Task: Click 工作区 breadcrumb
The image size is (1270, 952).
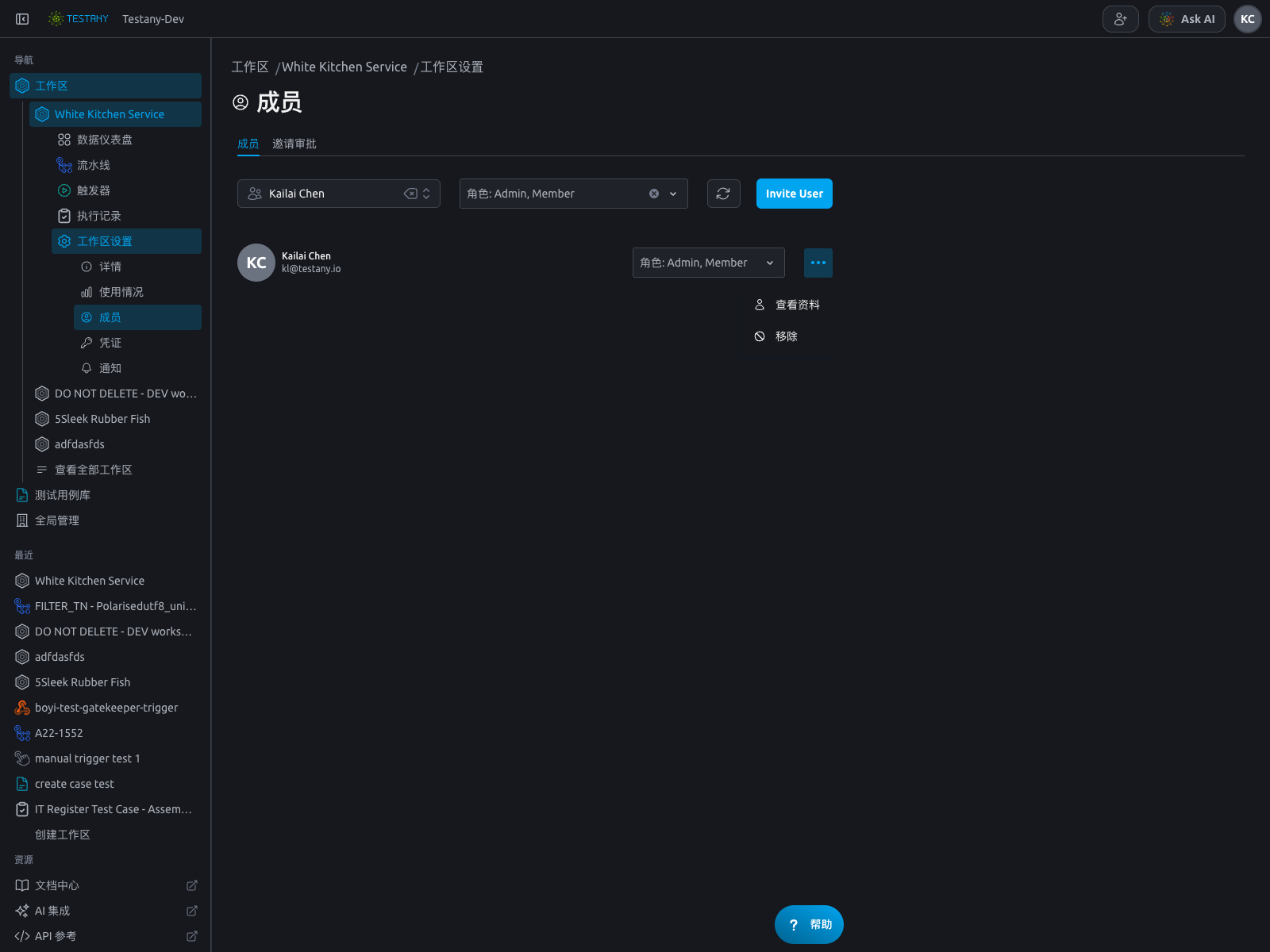Action: [x=250, y=67]
